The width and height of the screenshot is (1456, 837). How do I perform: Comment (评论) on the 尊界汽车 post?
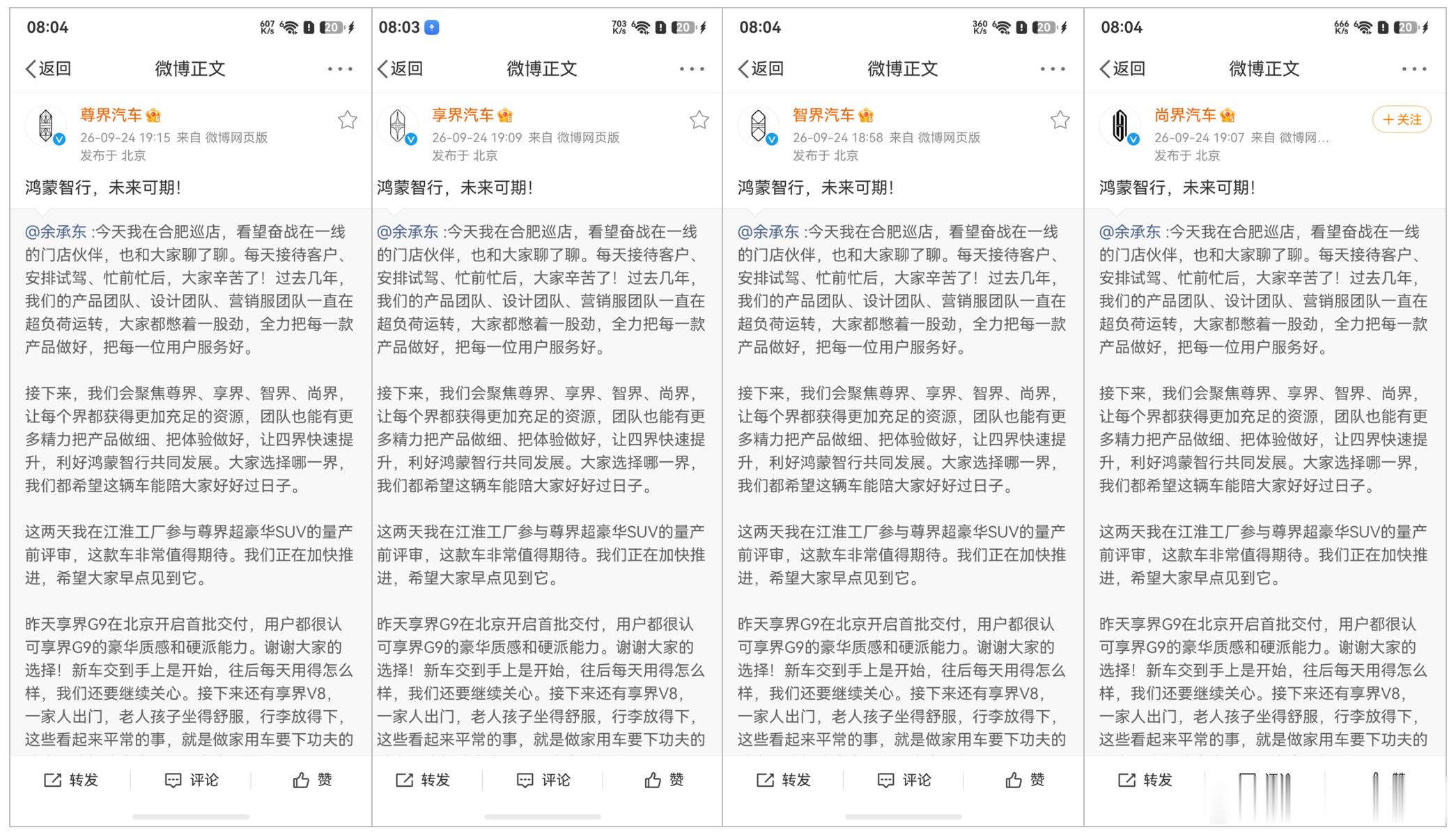point(192,780)
